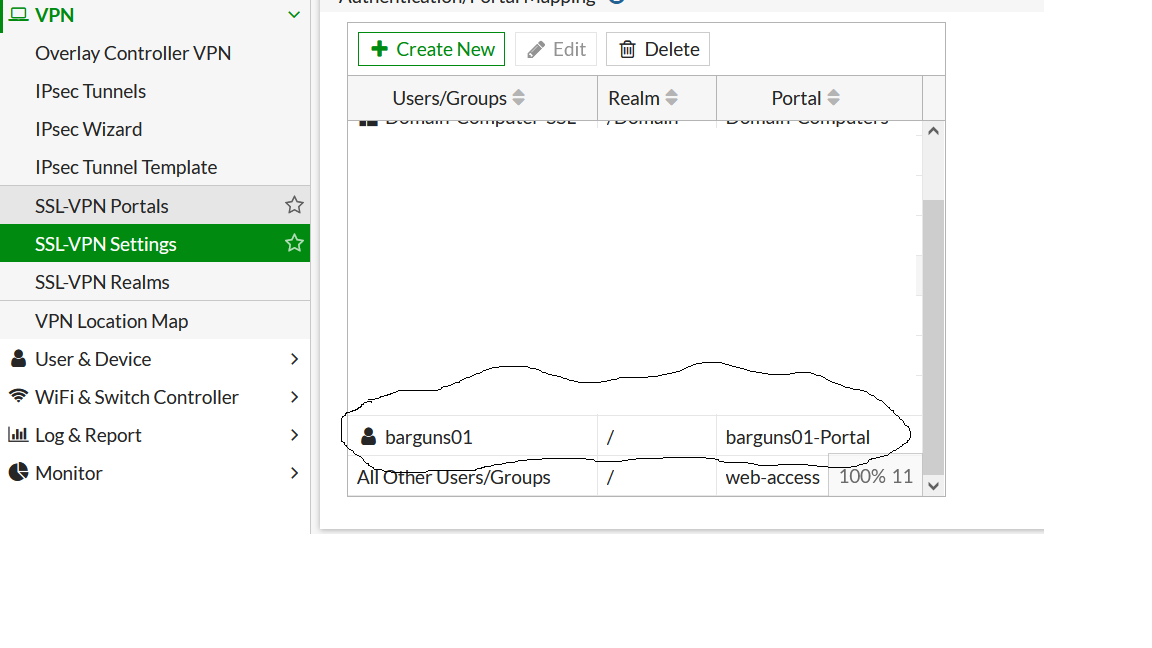Sort by Realm column arrows
This screenshot has height=648, width=1152.
tap(672, 98)
